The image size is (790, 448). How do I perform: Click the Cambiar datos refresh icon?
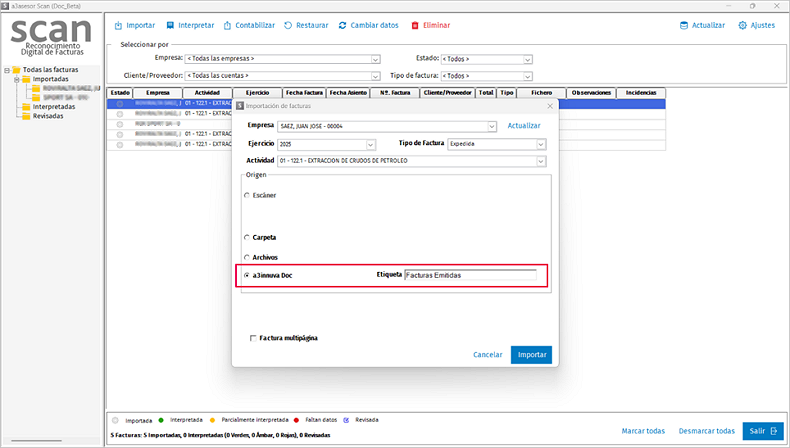(x=343, y=25)
